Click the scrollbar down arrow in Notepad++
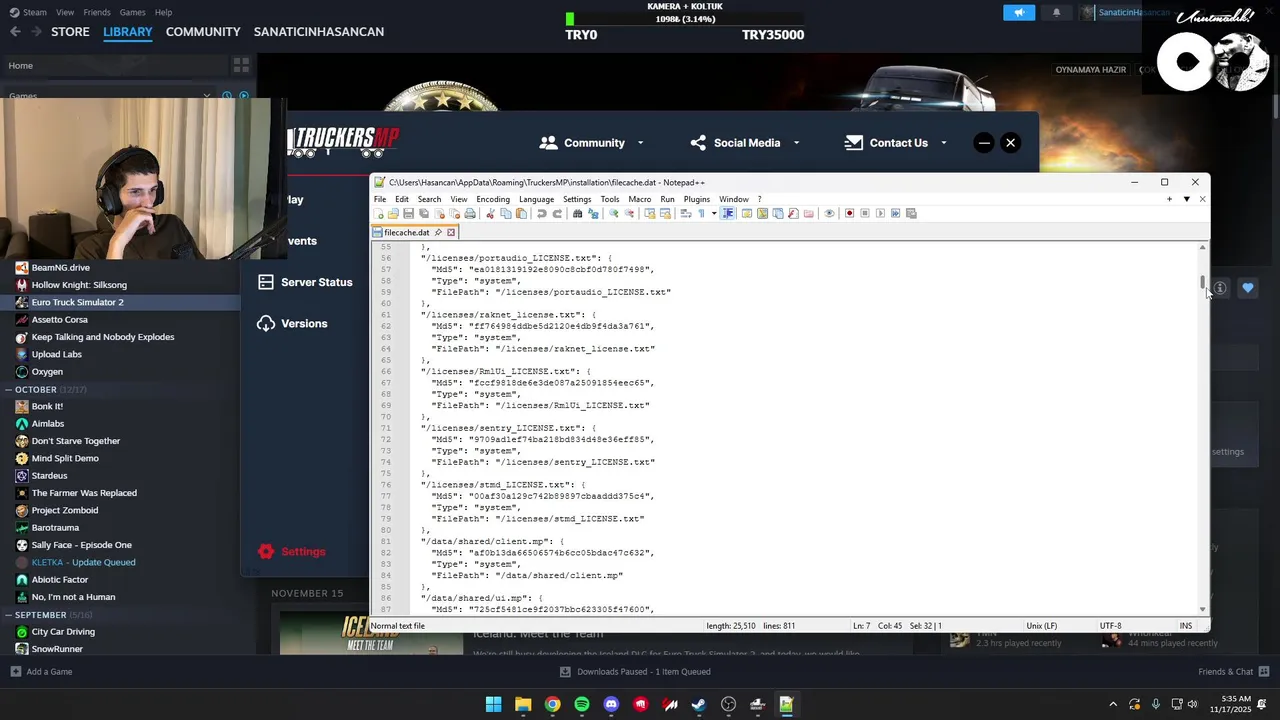This screenshot has width=1280, height=720. [1202, 609]
